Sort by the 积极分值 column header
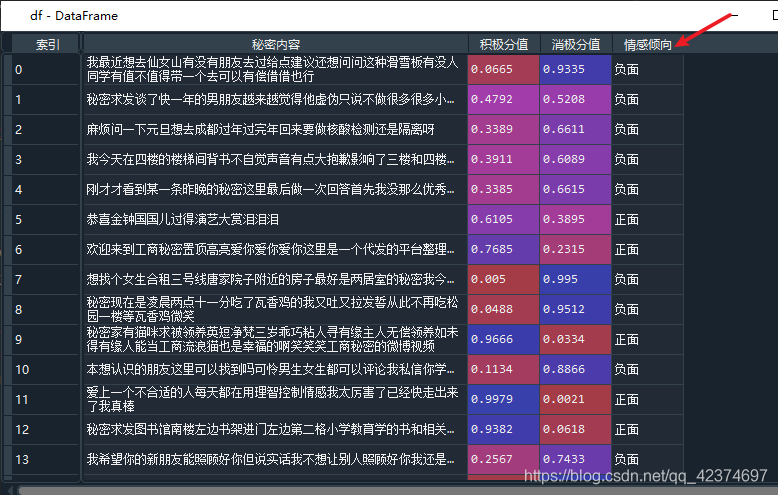This screenshot has height=495, width=778. click(504, 45)
